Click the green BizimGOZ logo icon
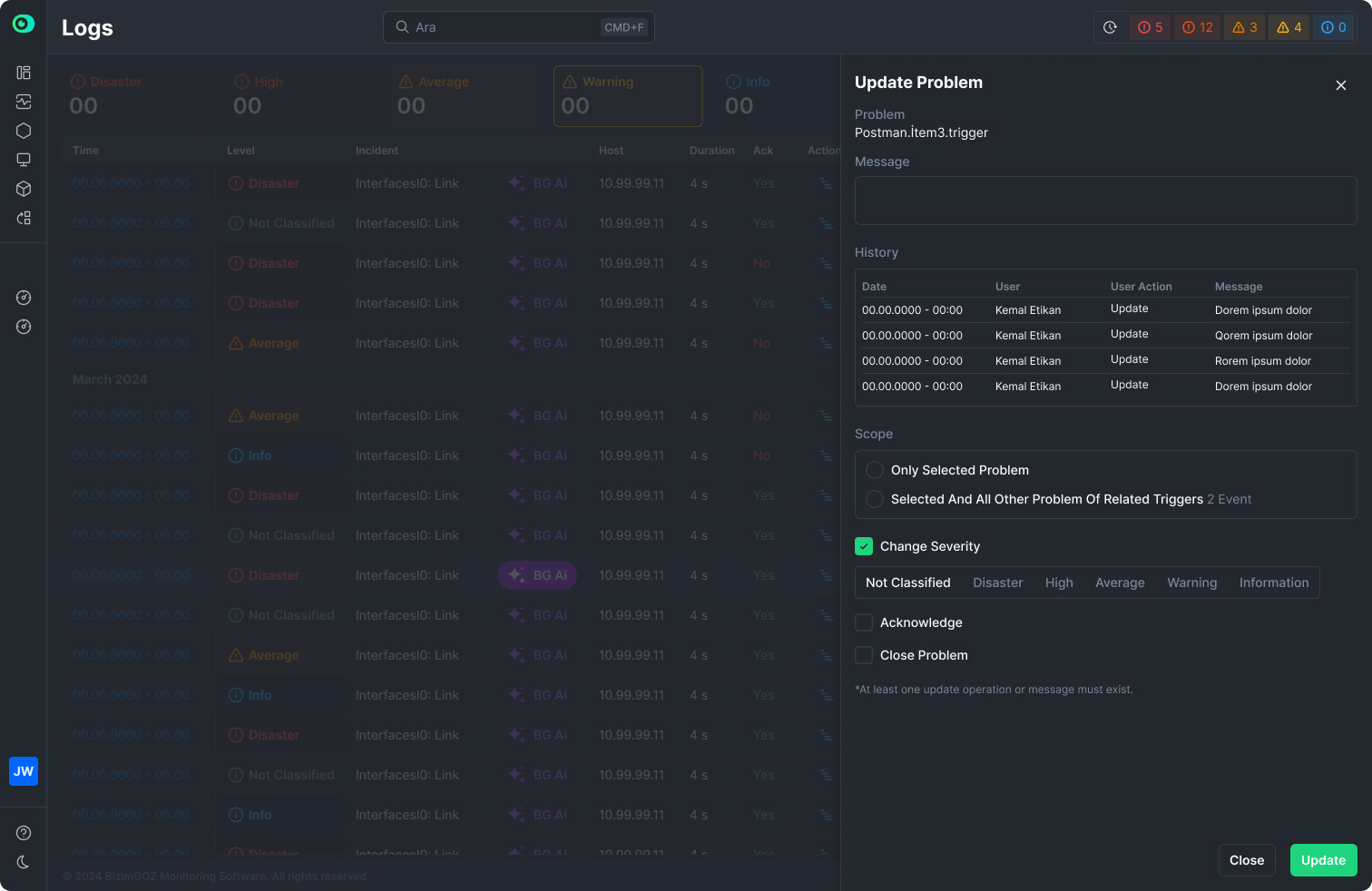The width and height of the screenshot is (1372, 891). point(24,24)
